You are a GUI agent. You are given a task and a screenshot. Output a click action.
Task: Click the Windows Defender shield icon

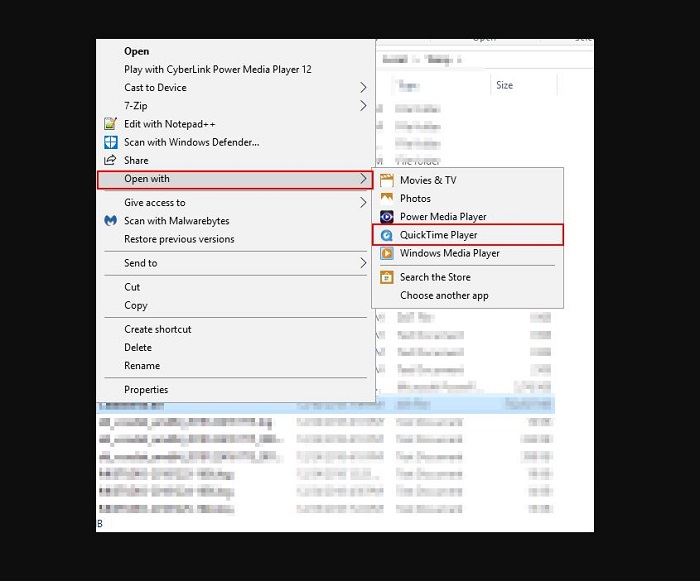click(110, 142)
